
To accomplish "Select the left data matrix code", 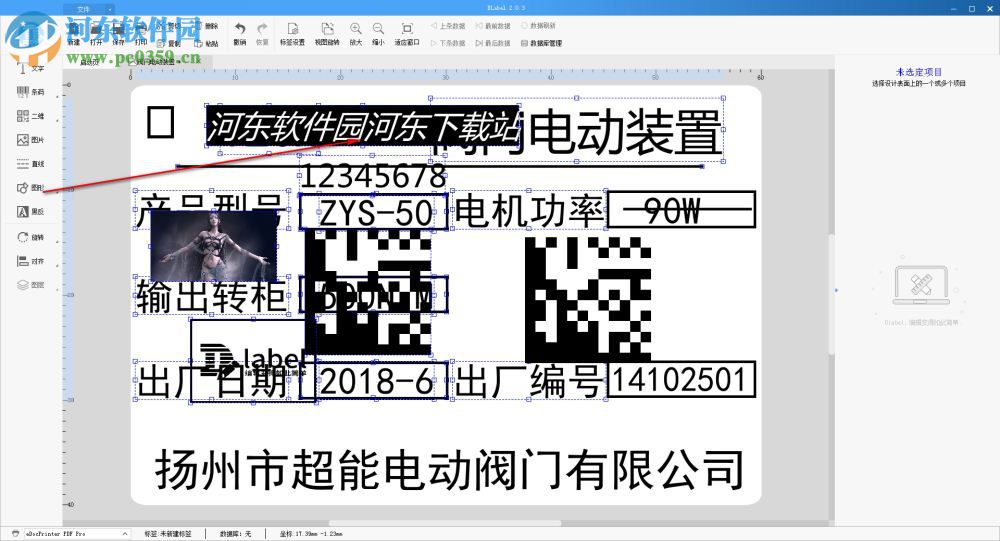I will tap(368, 293).
